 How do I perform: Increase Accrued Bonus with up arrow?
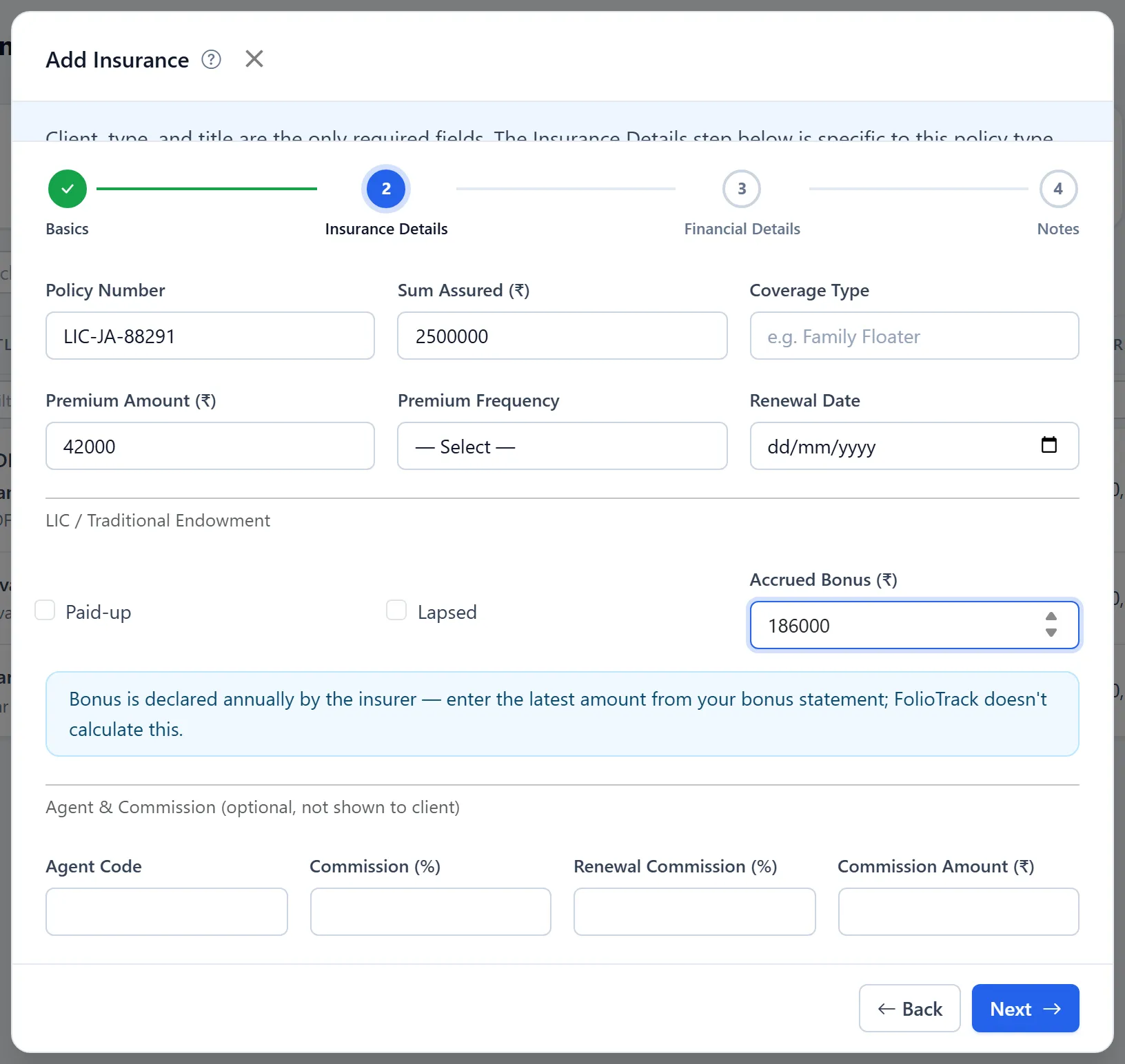1051,617
